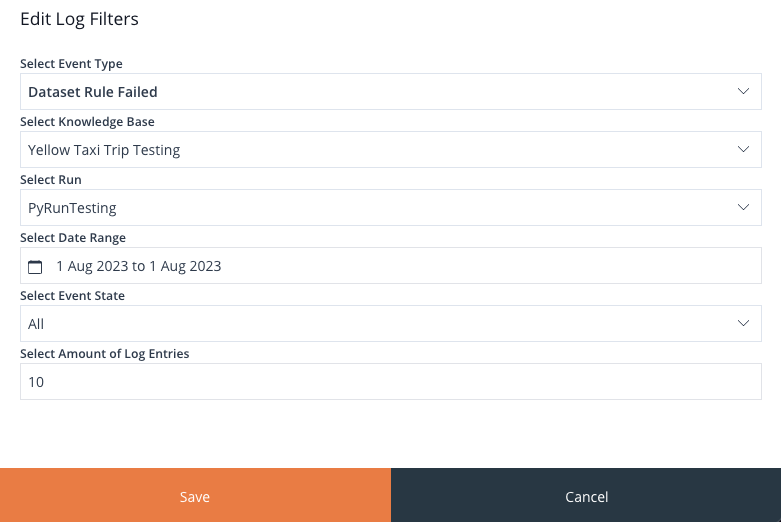This screenshot has height=522, width=781.
Task: Click the Select Date Range label
Action: click(x=73, y=238)
